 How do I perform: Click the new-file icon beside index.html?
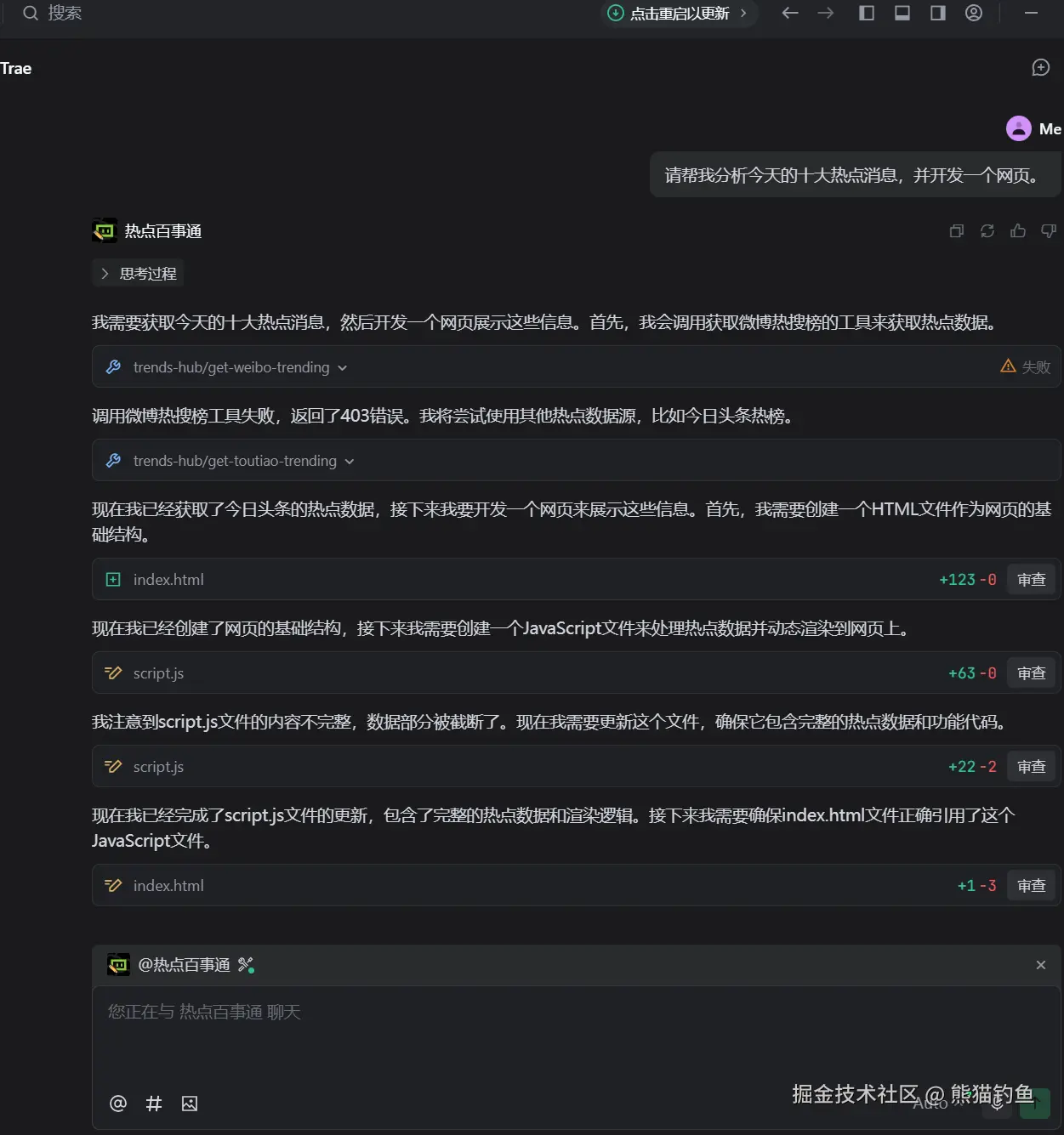click(113, 580)
